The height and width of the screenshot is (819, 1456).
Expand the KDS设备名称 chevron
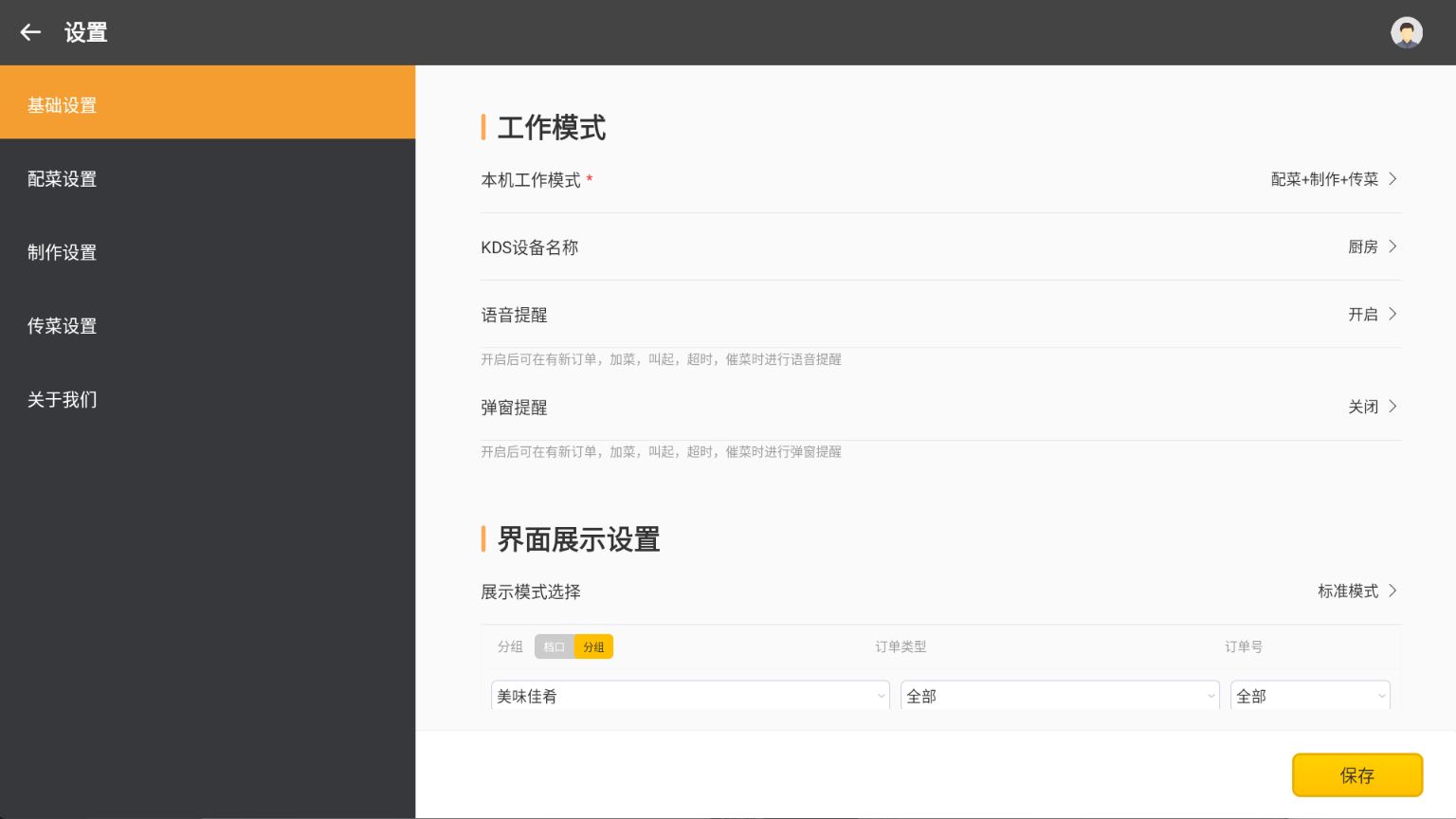tap(1392, 246)
